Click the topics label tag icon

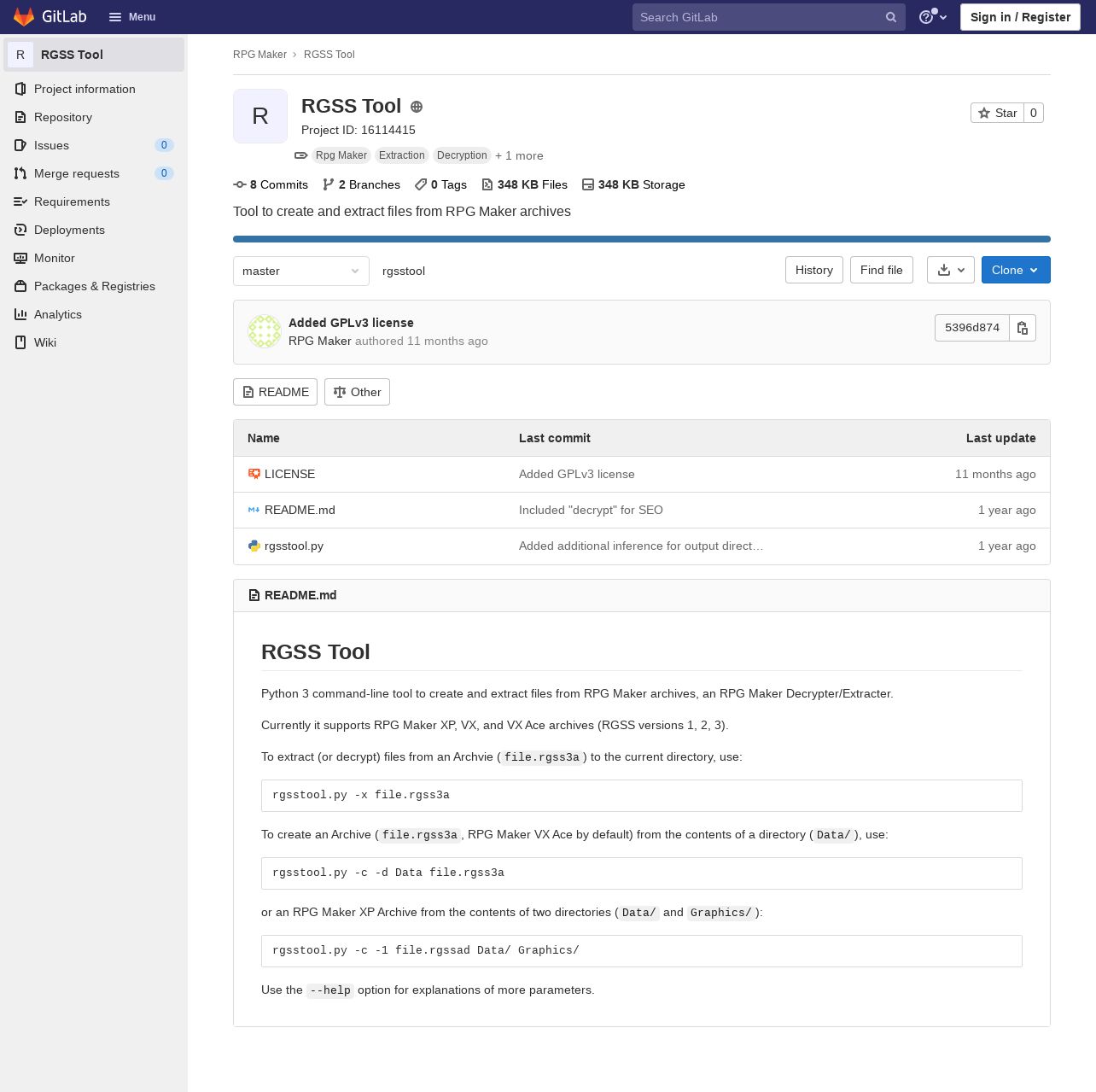tap(300, 155)
